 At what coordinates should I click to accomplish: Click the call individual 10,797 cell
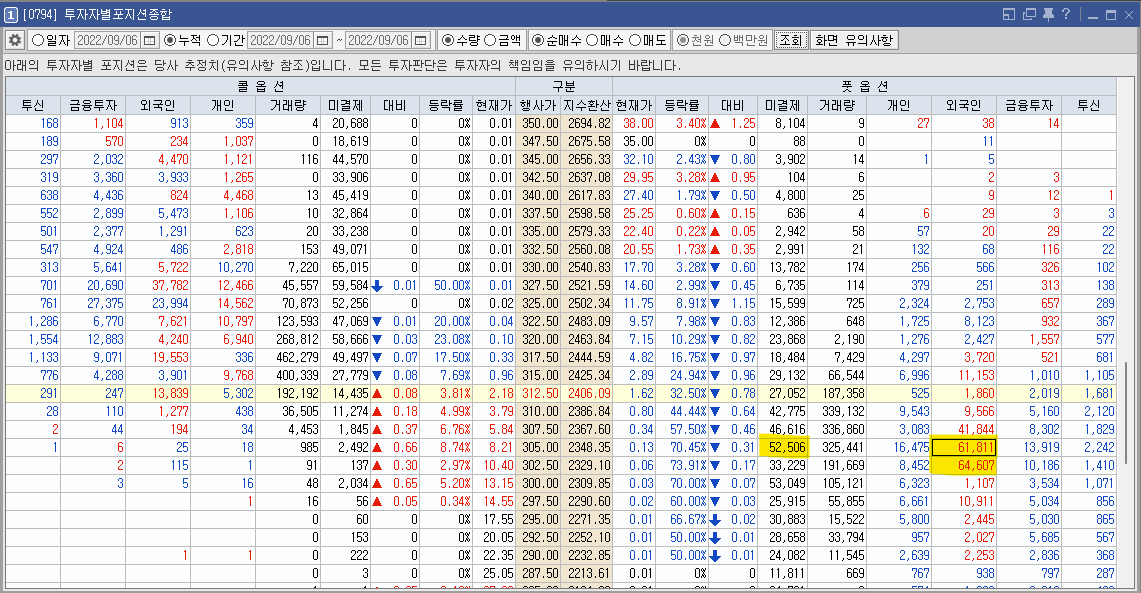[223, 322]
